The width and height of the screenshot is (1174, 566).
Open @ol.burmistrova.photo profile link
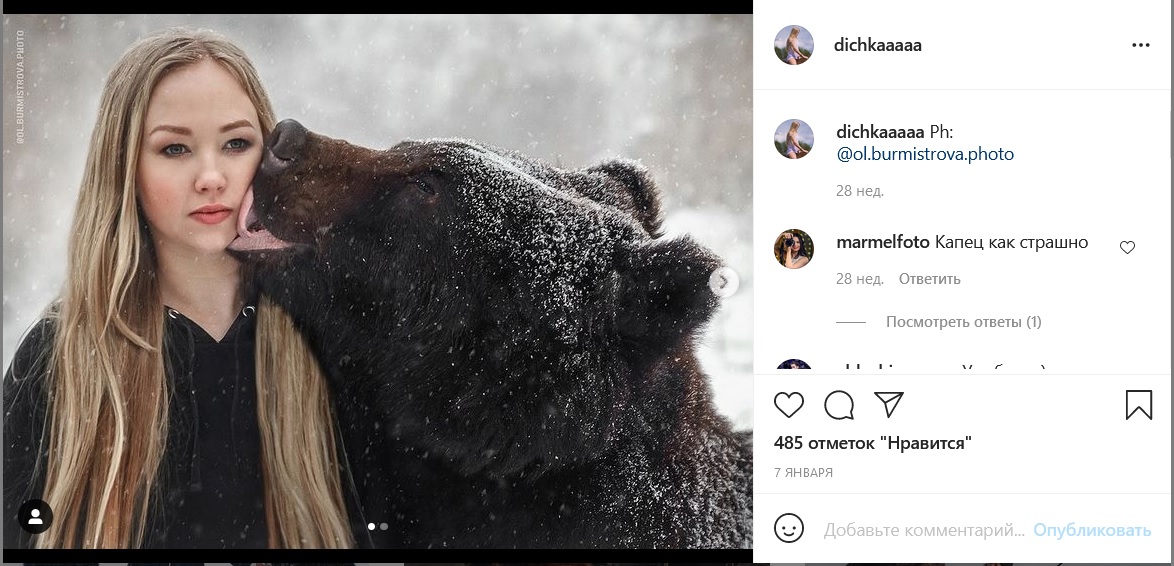(925, 154)
